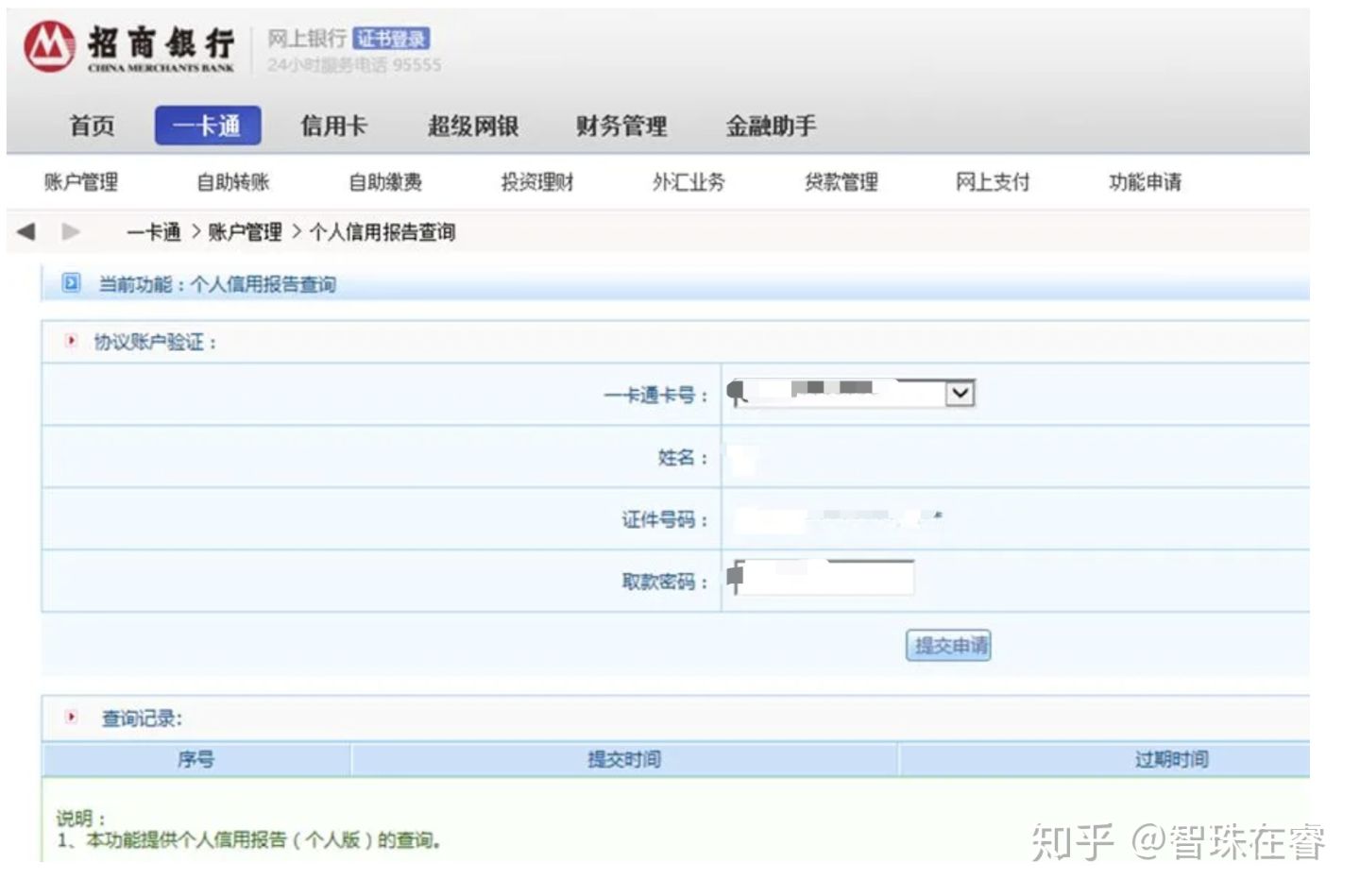Screen dimensions: 1360x896
Task: Click the red marker beside 协议账户验证
Action: pos(70,341)
